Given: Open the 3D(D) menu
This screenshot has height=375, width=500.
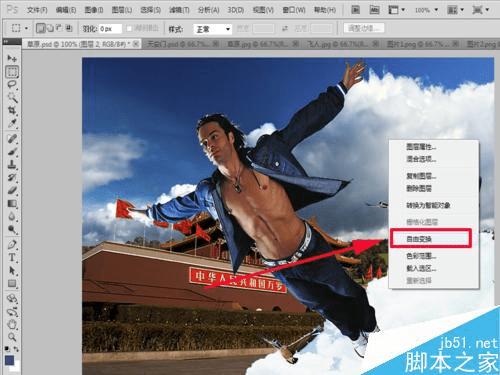Looking at the screenshot, I should [236, 10].
